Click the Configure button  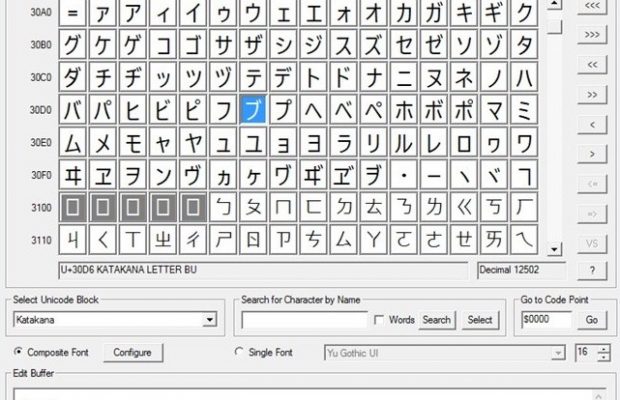point(132,352)
